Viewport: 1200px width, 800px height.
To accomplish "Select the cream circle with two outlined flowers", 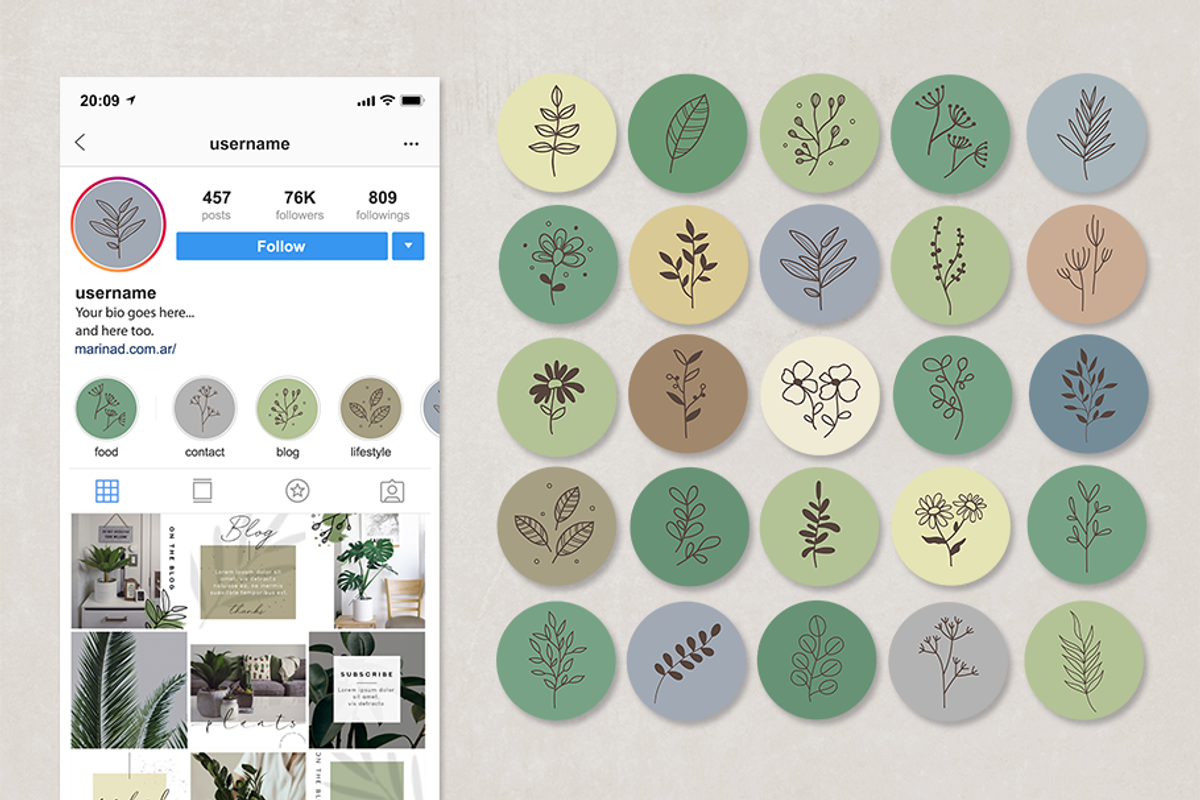I will [820, 395].
